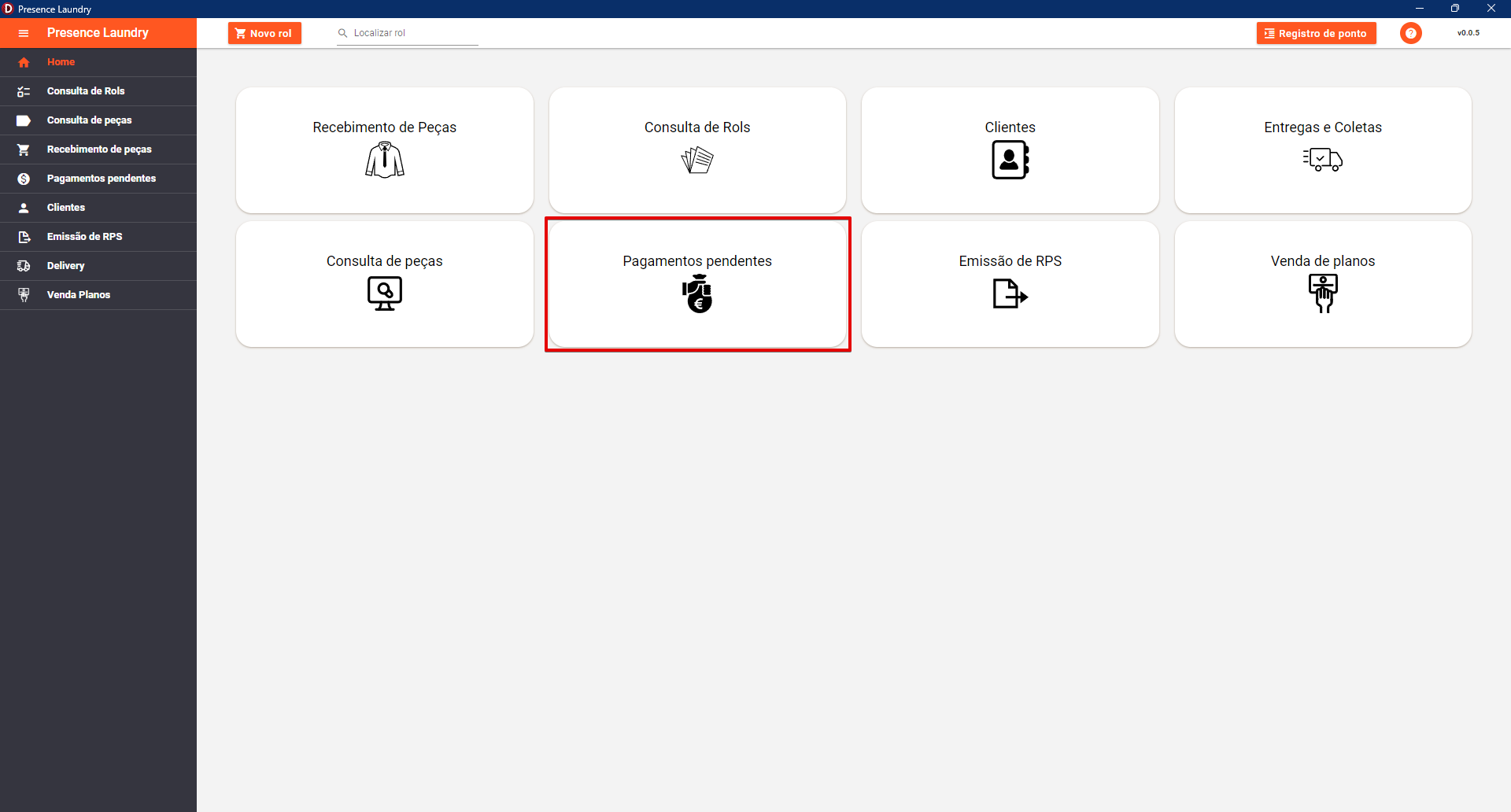The image size is (1511, 812).
Task: Click the Presence Laundry header title
Action: [x=98, y=33]
